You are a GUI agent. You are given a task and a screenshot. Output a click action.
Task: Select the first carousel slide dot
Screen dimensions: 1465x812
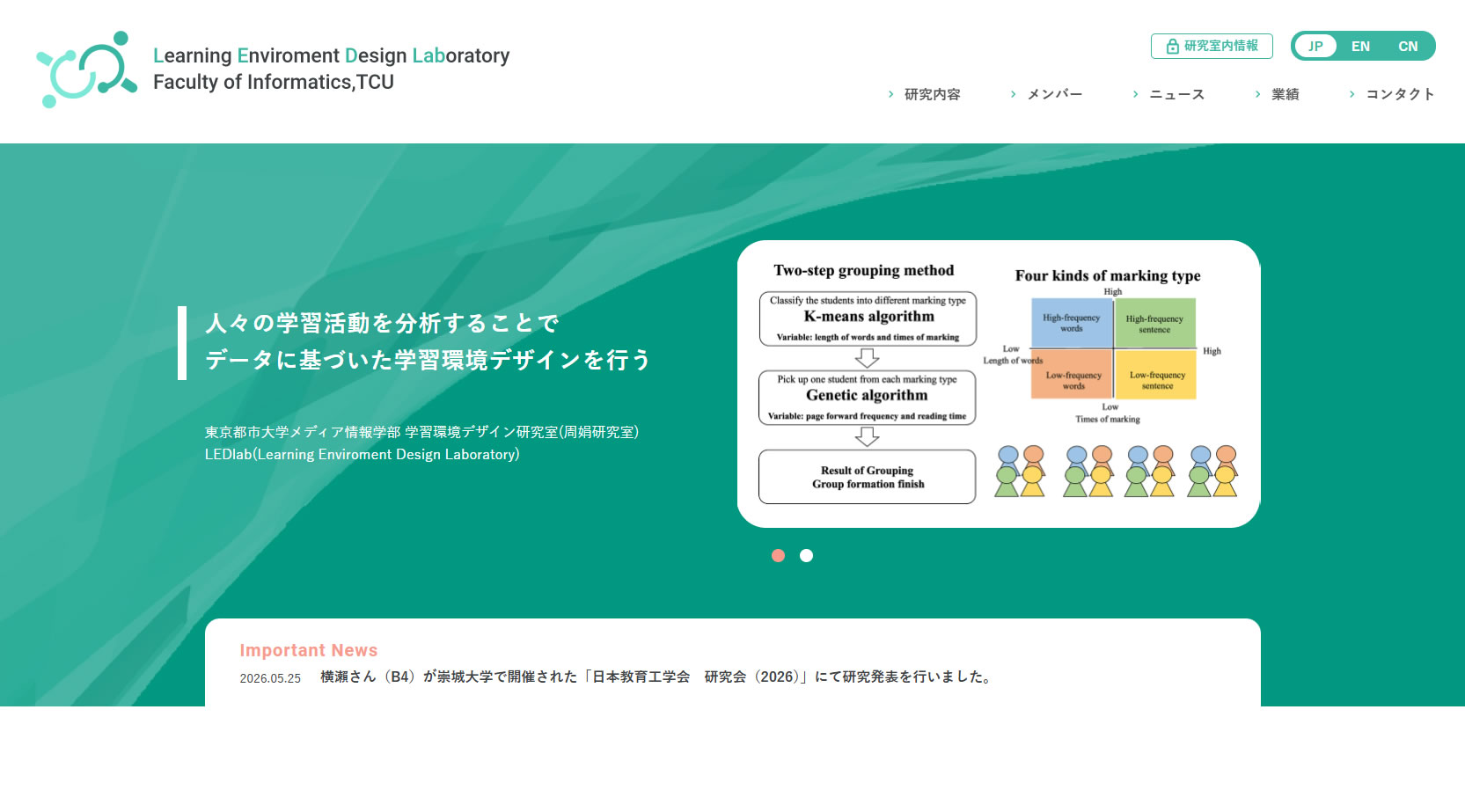[778, 555]
